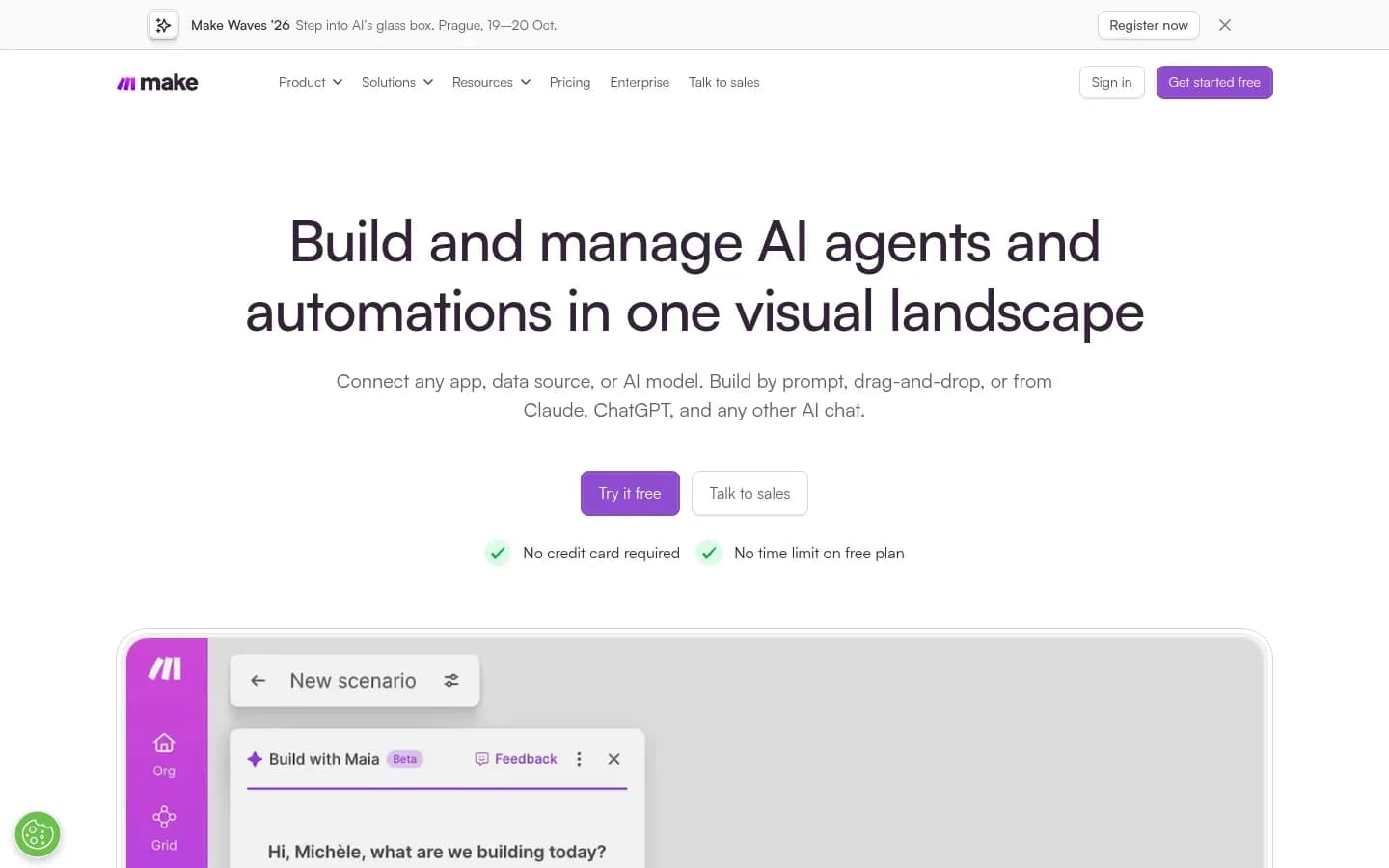
Task: Dismiss the Make Waves announcement banner
Action: pyautogui.click(x=1225, y=25)
